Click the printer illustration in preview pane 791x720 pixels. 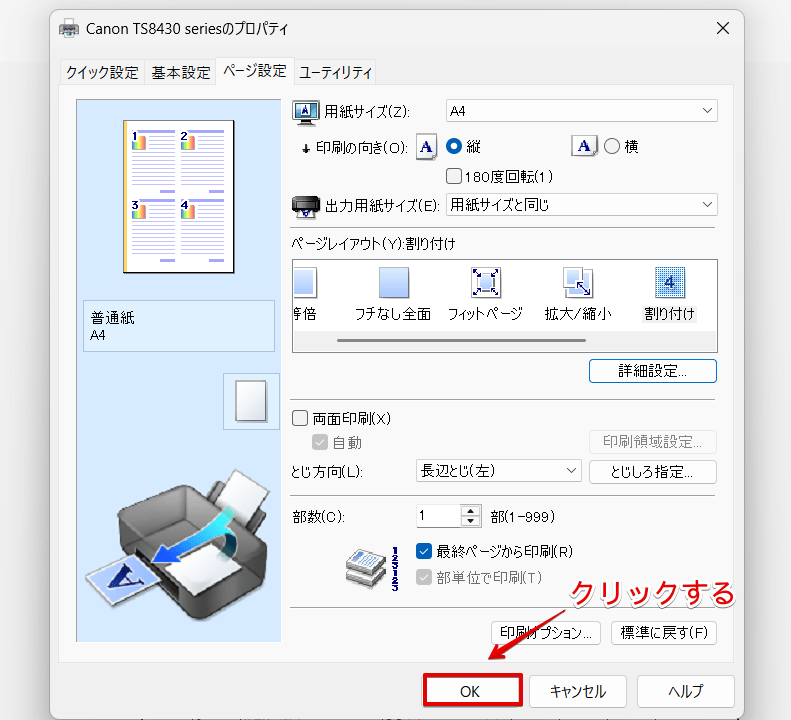[179, 546]
